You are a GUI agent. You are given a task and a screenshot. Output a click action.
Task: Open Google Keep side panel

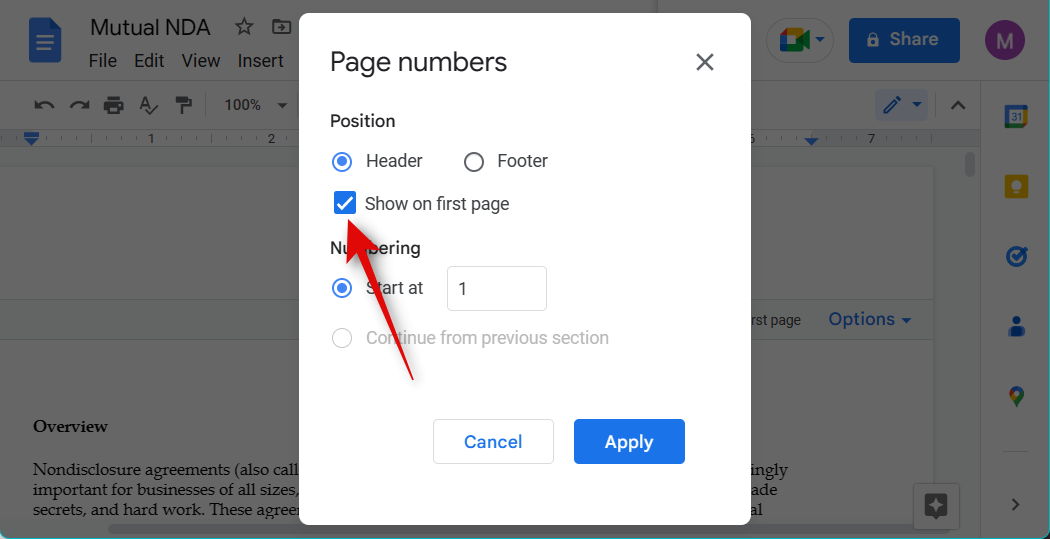pyautogui.click(x=1016, y=186)
